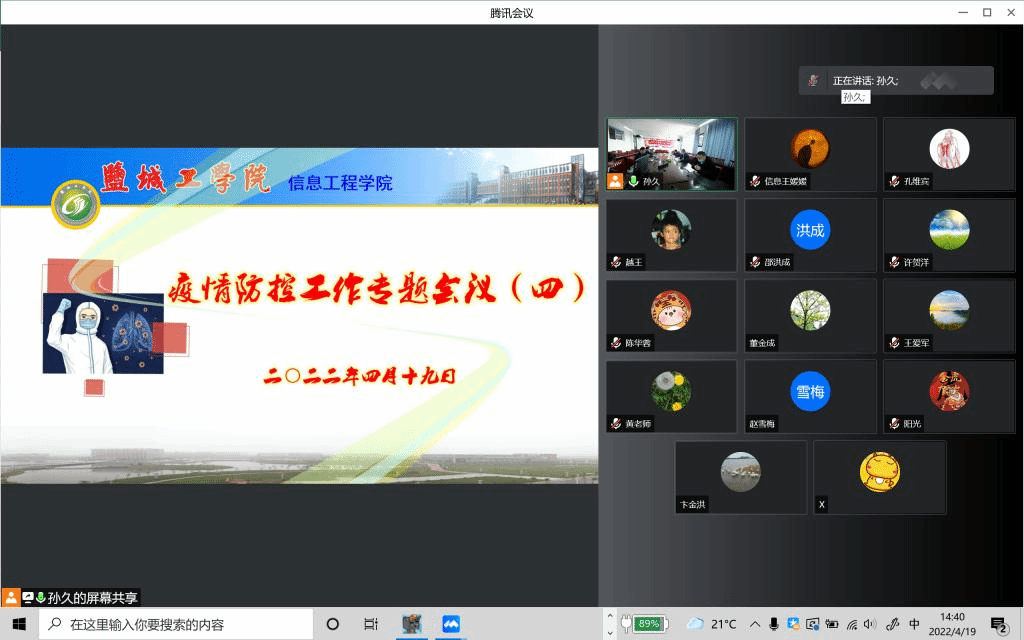This screenshot has width=1024, height=640.
Task: Toggle the 中 input method indicator
Action: [914, 624]
